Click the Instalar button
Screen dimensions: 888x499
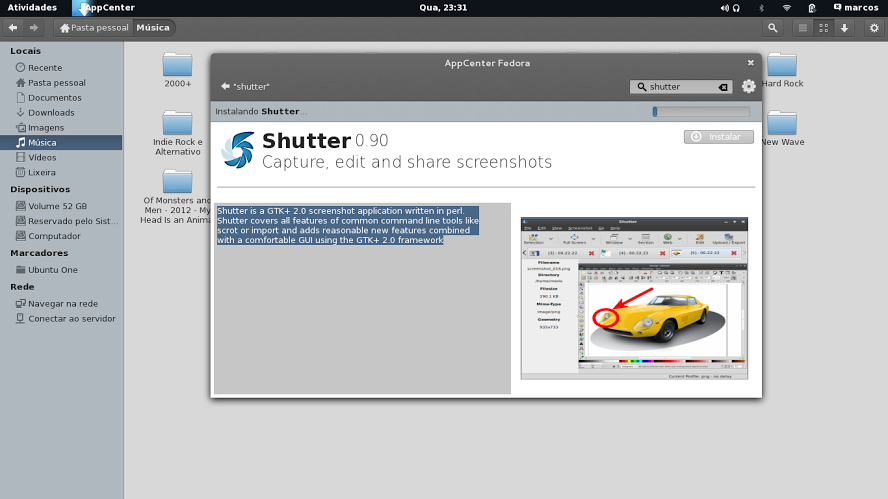pos(719,137)
